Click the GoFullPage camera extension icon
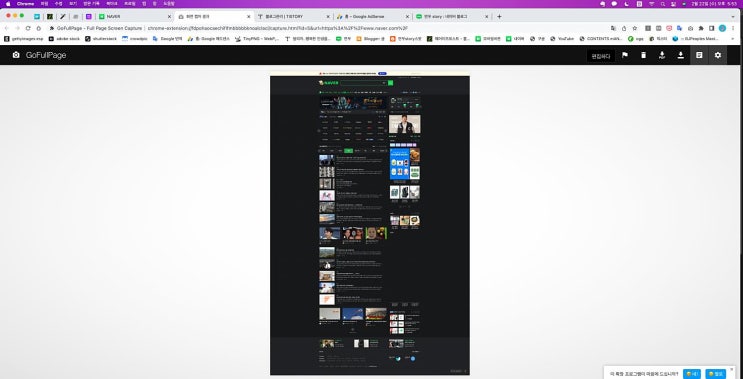Viewport: 743px width, 379px height. coord(690,28)
